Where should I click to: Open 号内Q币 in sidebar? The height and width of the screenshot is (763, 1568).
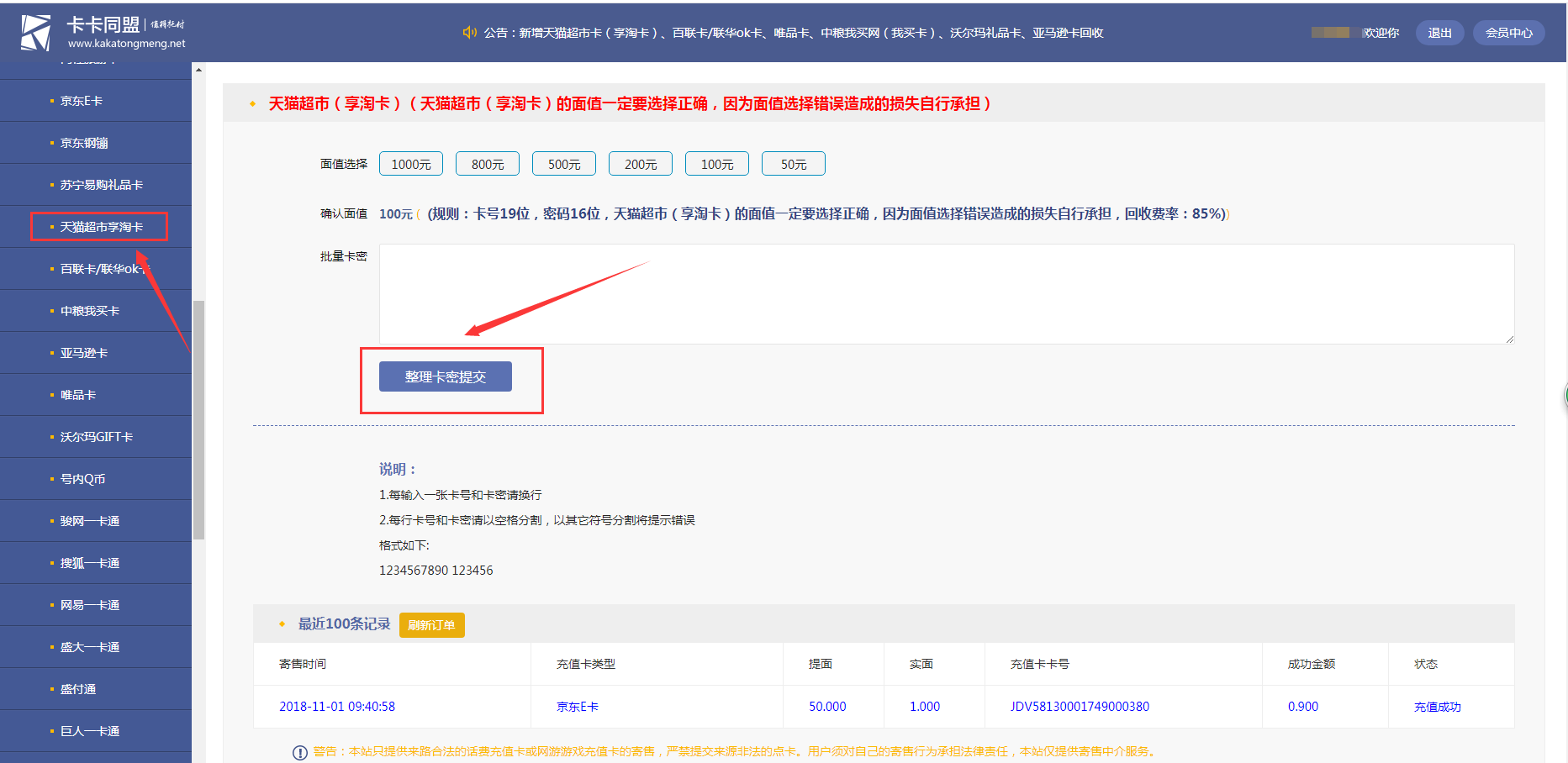96,479
